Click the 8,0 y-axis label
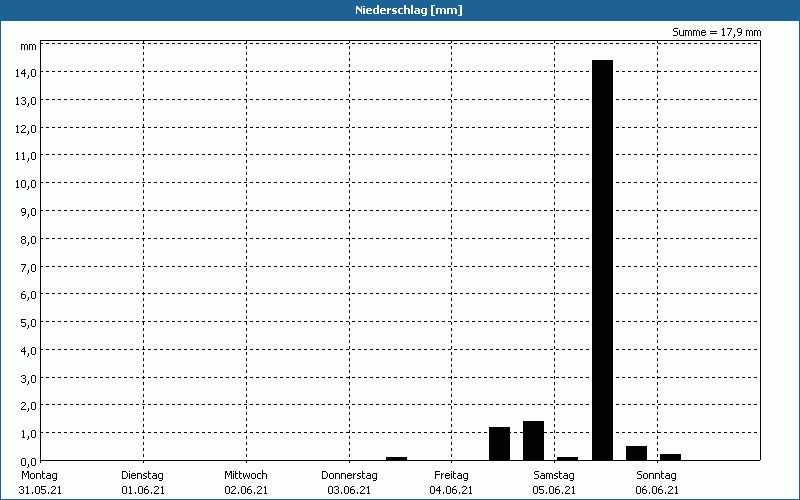The width and height of the screenshot is (800, 500). pos(28,240)
